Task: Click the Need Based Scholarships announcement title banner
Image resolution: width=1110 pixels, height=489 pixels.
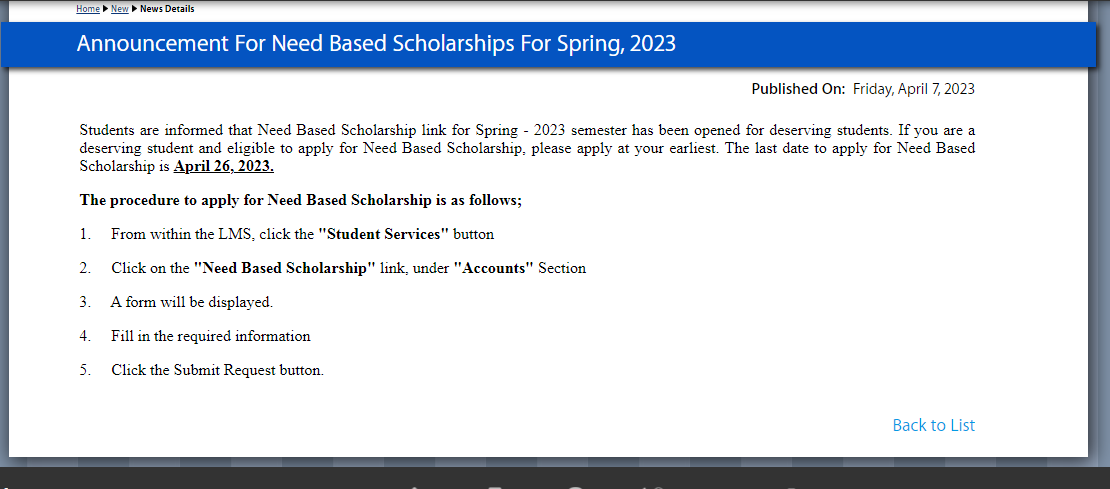Action: click(544, 44)
